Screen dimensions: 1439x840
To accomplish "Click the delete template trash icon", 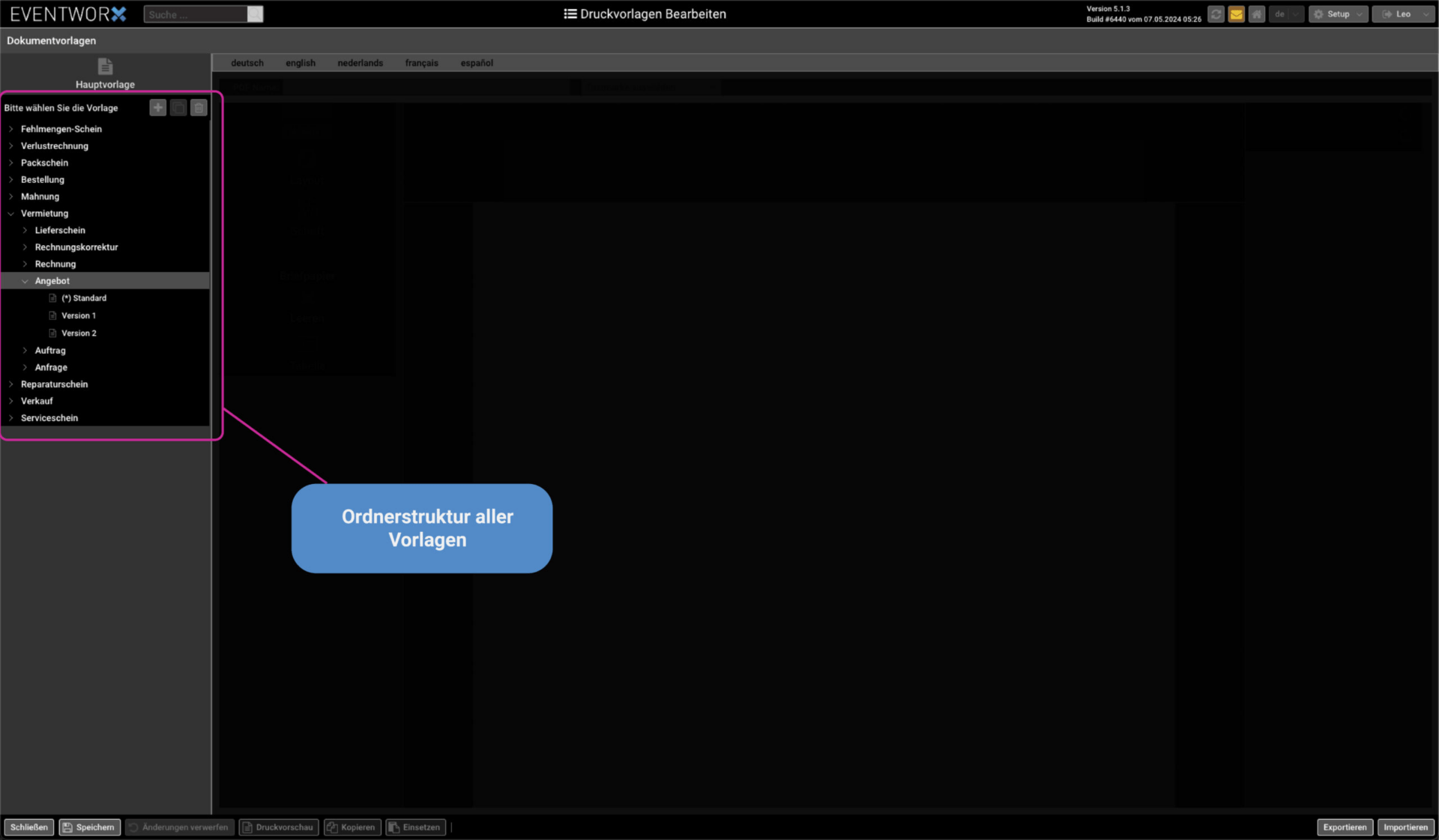I will 199,108.
